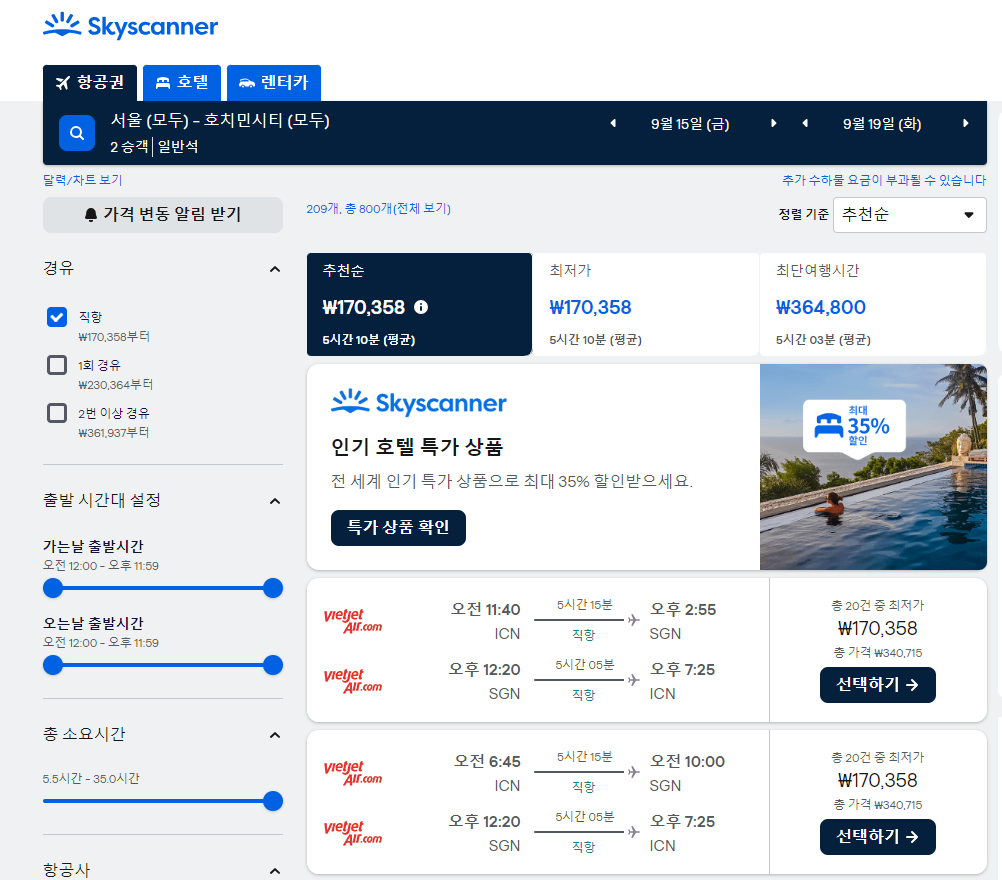Click 추가 수하물 요금 notice link
This screenshot has width=1002, height=880.
point(884,180)
